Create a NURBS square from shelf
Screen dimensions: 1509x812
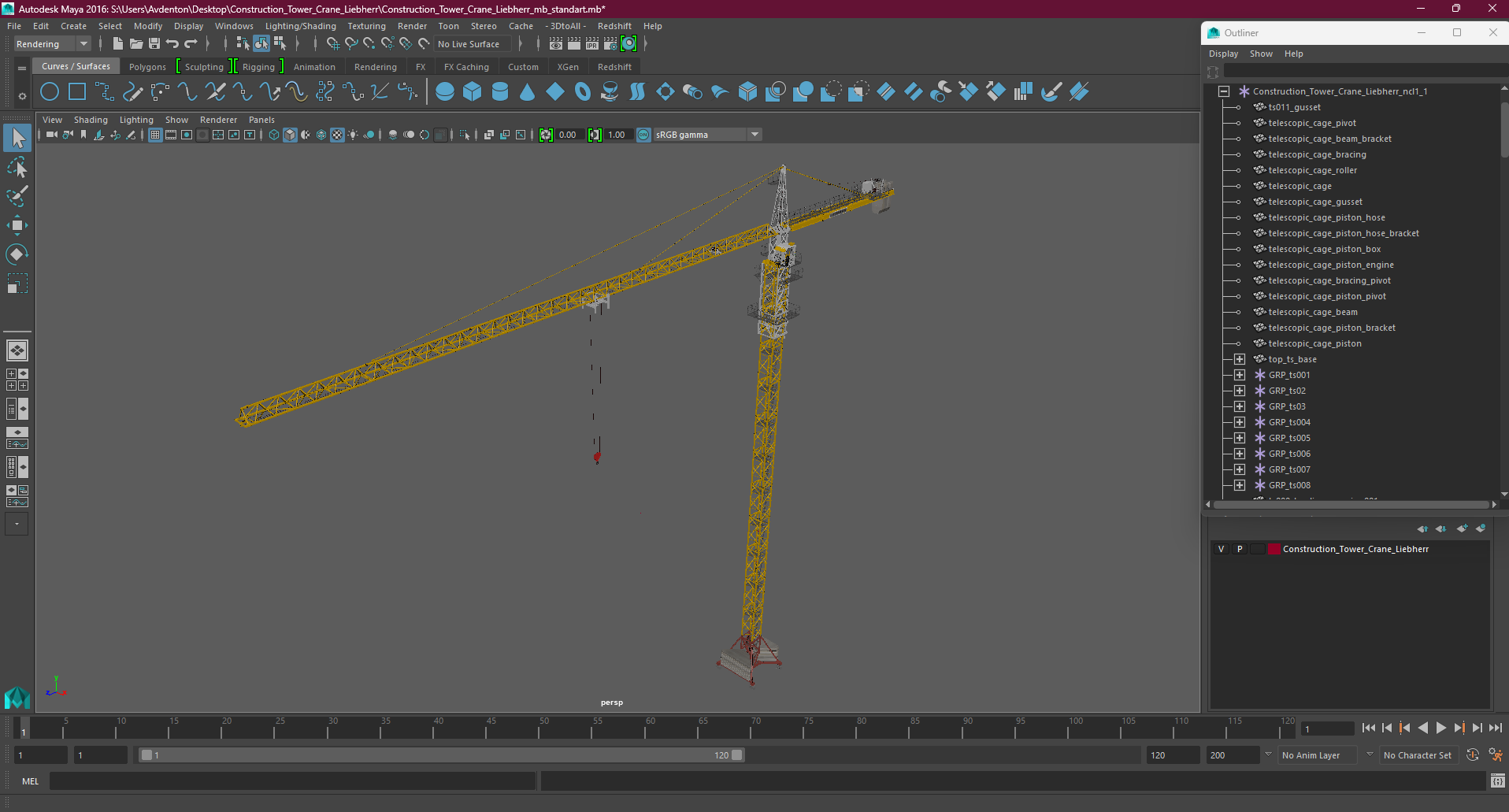click(x=77, y=91)
